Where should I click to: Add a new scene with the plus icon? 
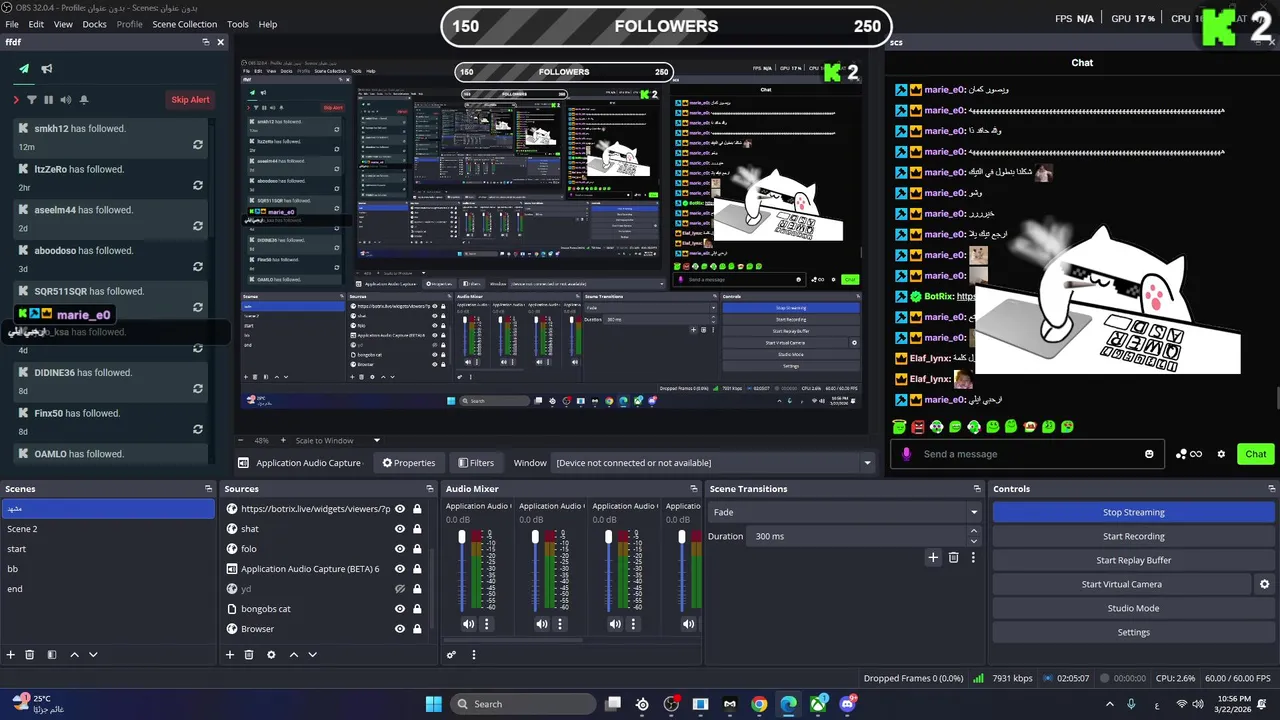tap(11, 655)
